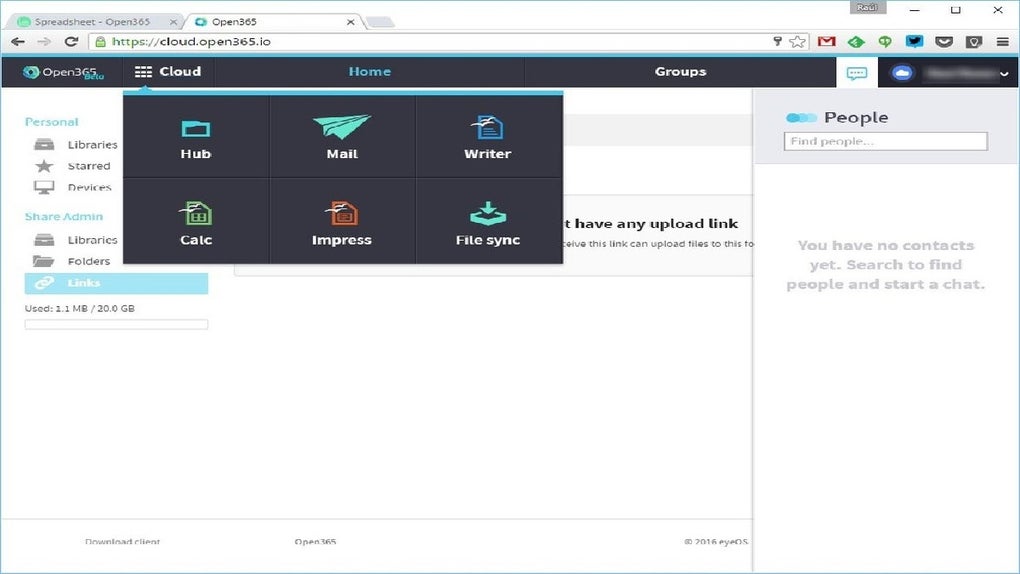Click the Libraries icon under Personal
Viewport: 1020px width, 574px height.
(44, 144)
